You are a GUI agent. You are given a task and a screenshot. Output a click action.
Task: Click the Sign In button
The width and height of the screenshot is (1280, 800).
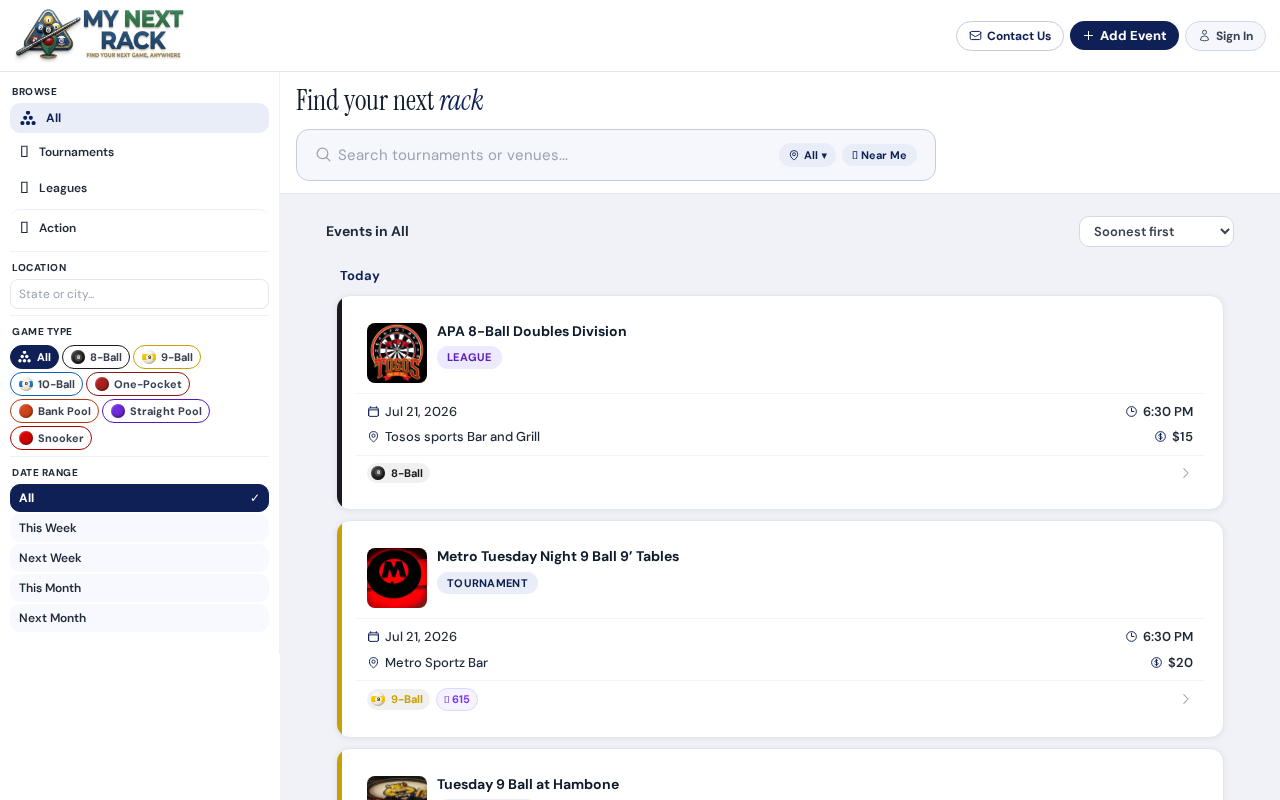[x=1225, y=36]
